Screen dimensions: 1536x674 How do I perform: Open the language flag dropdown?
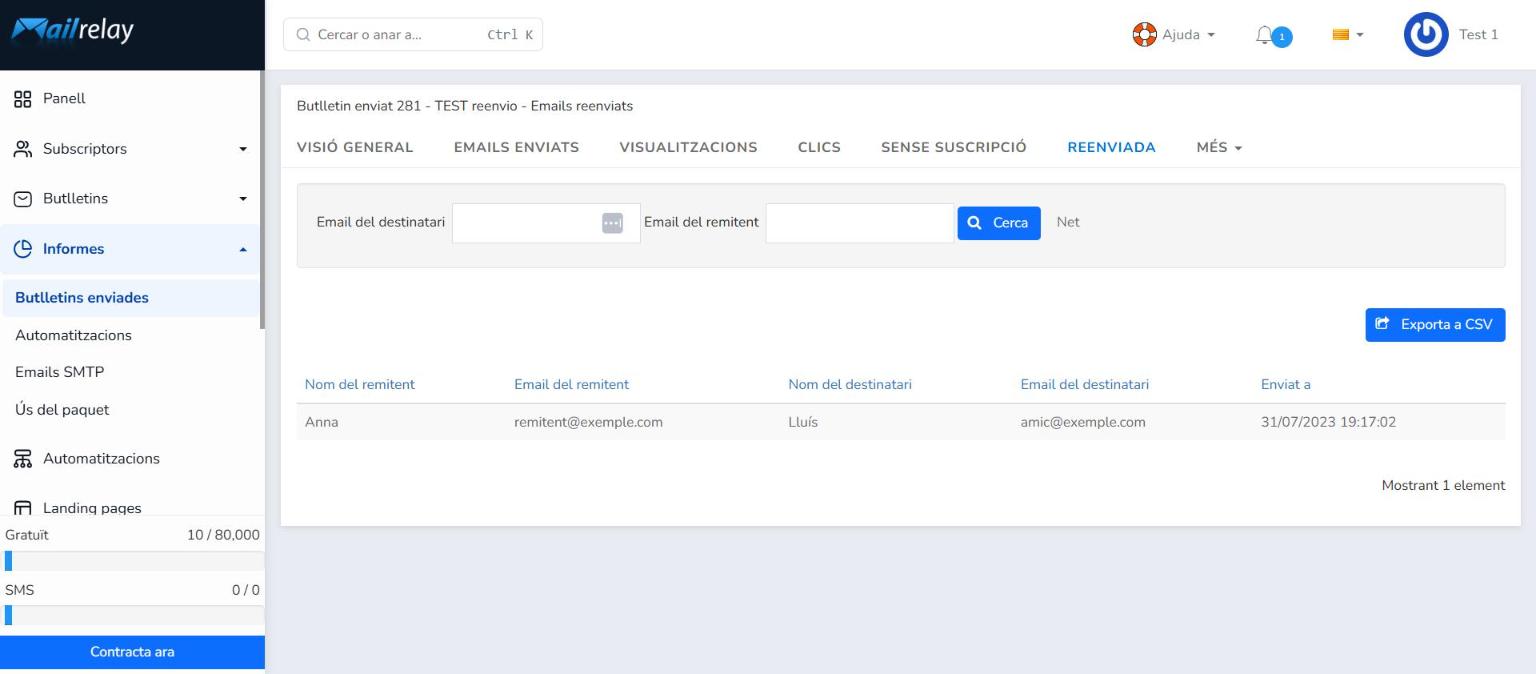[x=1348, y=35]
